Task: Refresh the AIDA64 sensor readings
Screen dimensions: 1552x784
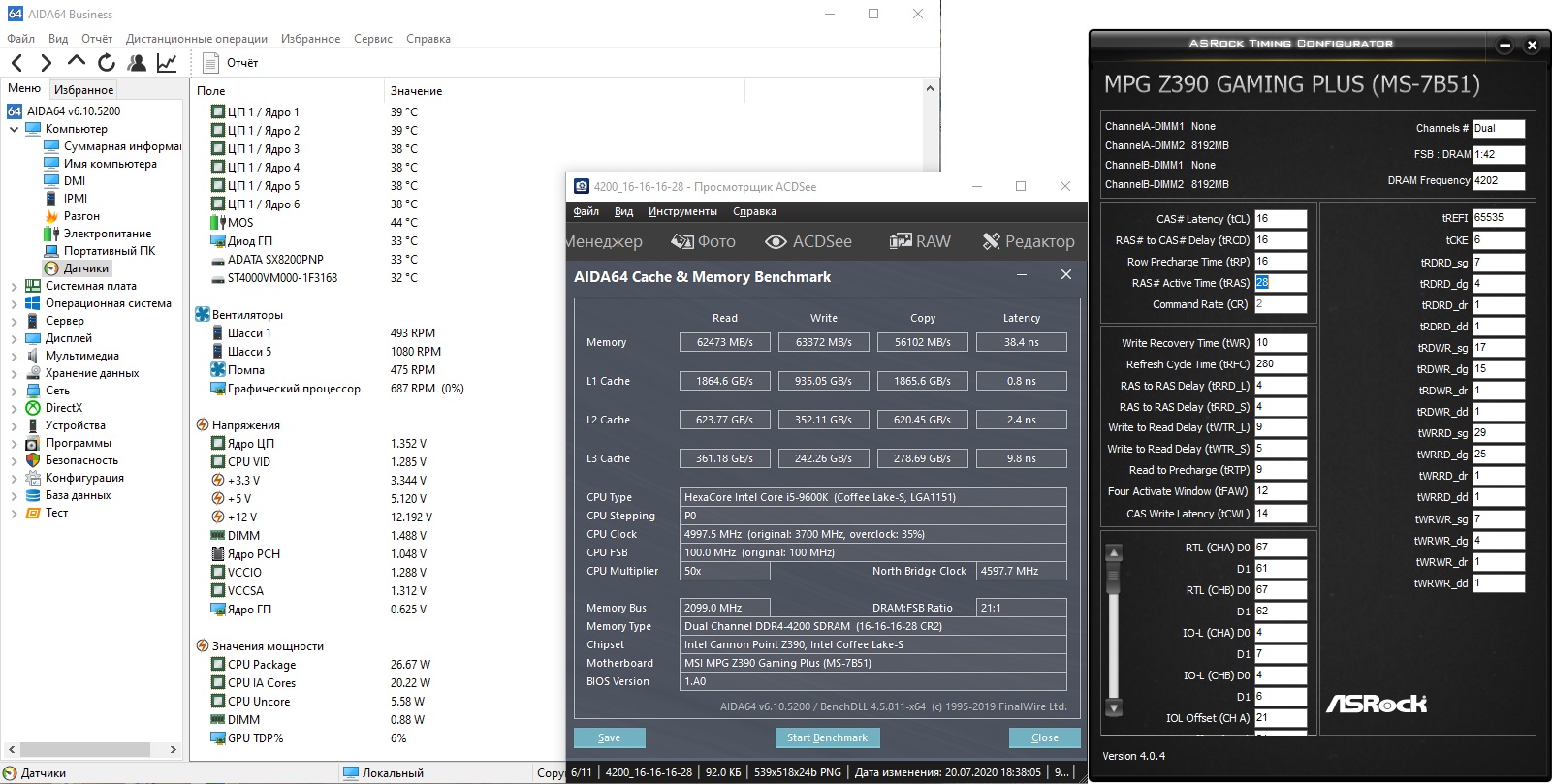Action: tap(107, 63)
